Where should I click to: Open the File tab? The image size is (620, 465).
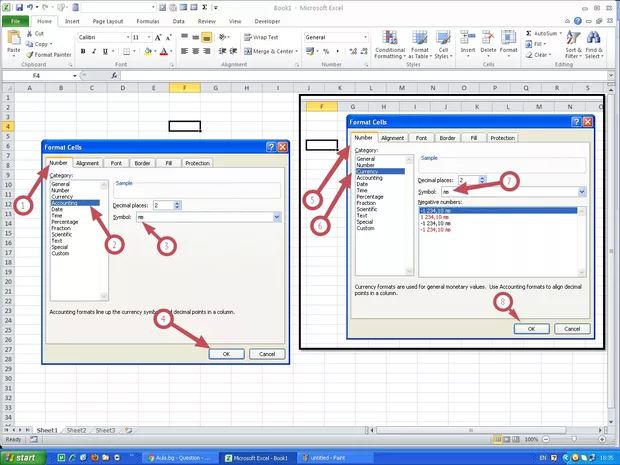(15, 21)
